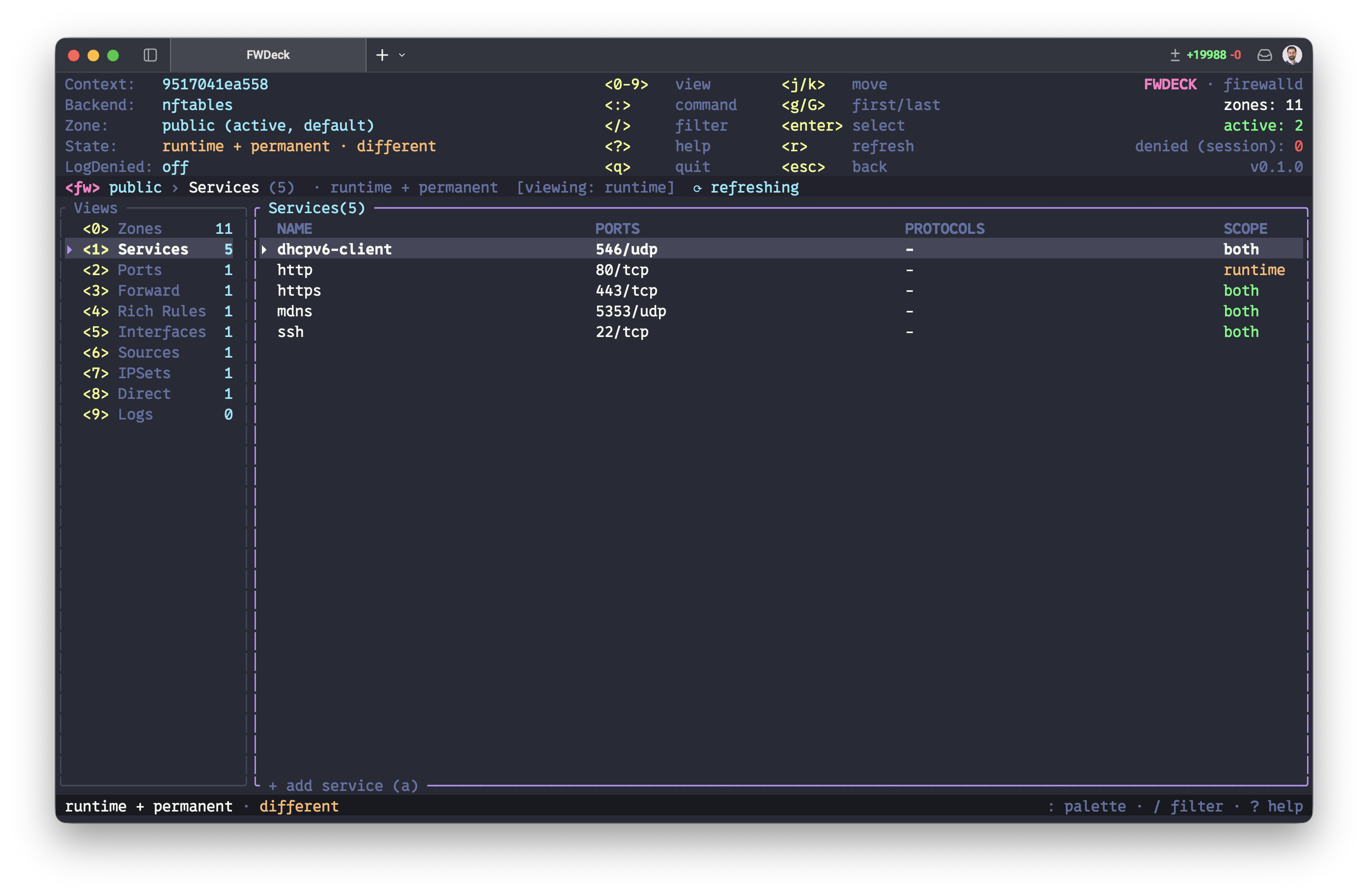Click the refreshing spinner icon
This screenshot has width=1368, height=896.
(697, 189)
